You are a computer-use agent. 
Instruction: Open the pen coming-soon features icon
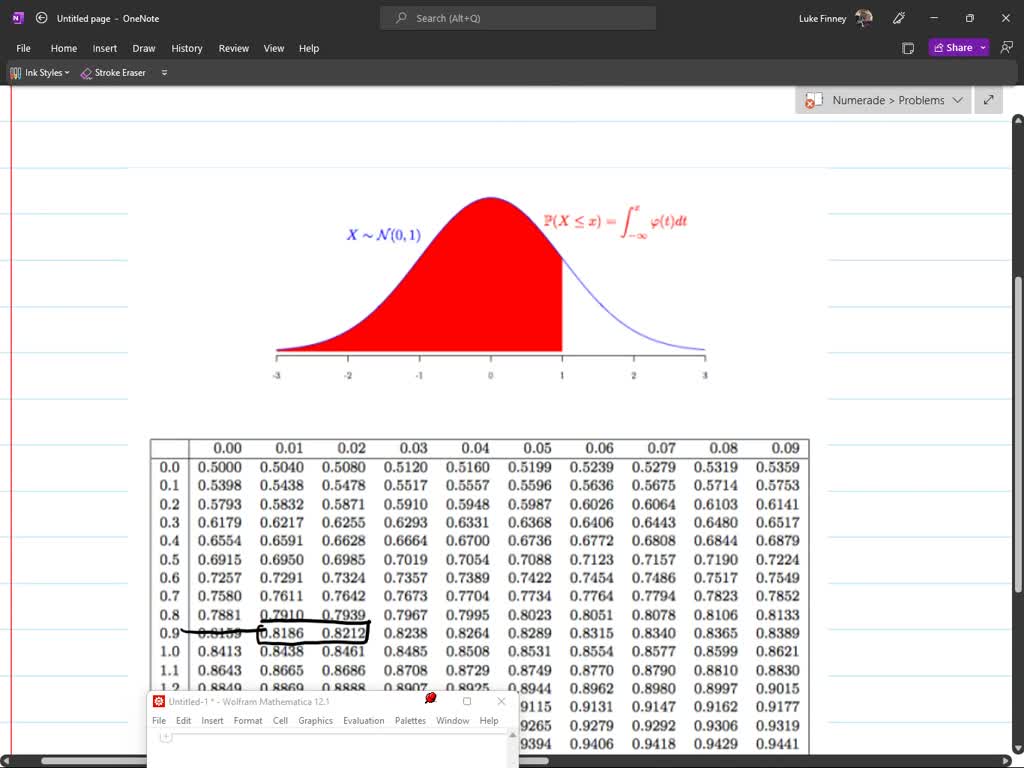pyautogui.click(x=899, y=18)
